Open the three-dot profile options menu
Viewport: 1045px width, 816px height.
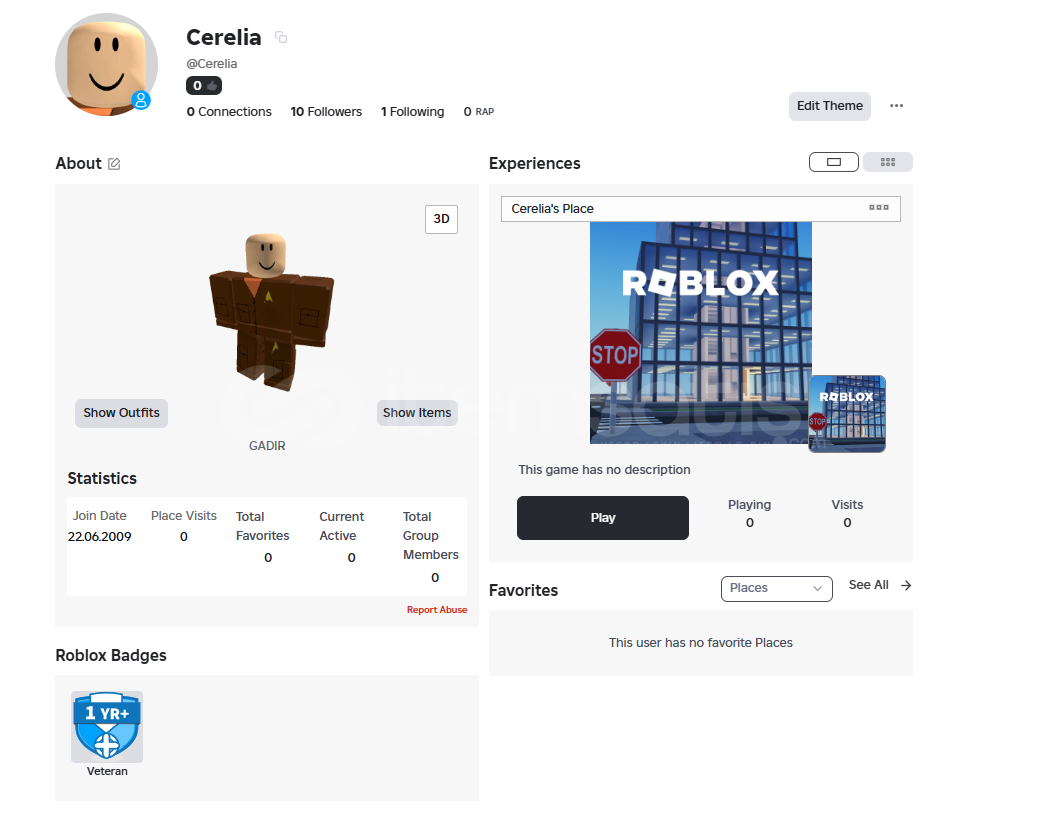(896, 106)
